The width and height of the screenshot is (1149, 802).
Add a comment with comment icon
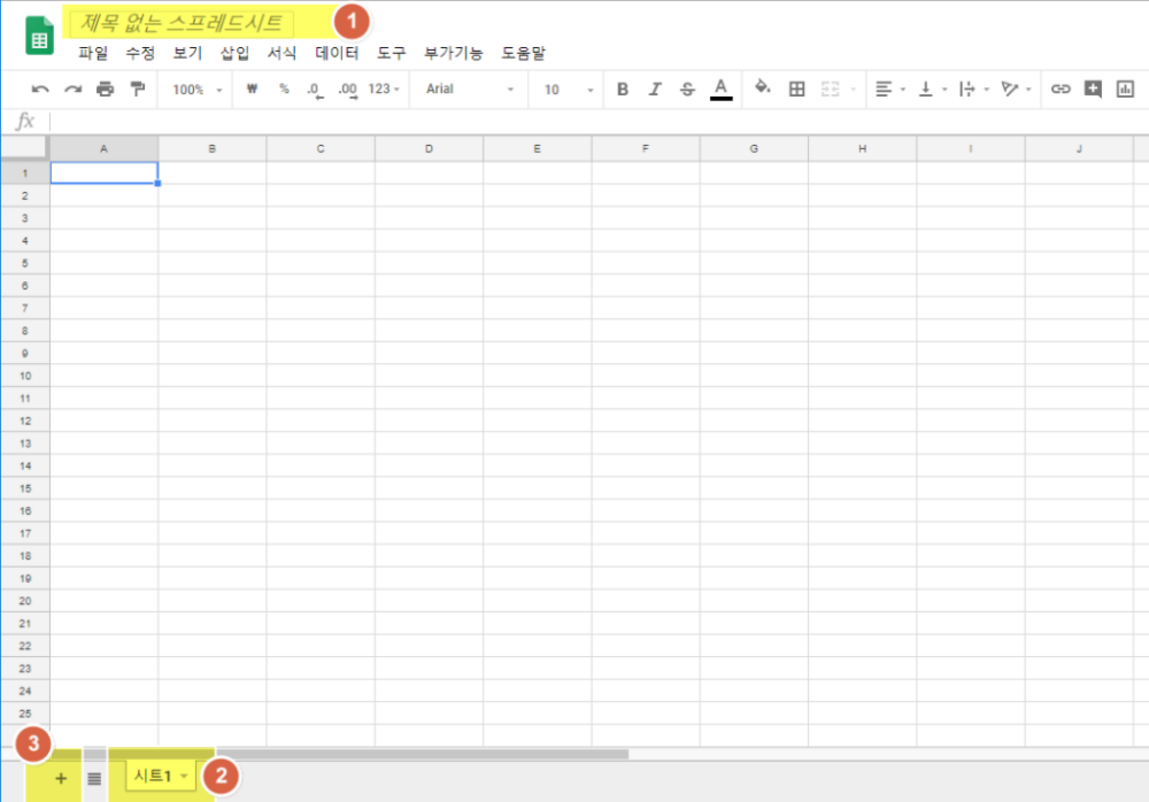point(1093,89)
